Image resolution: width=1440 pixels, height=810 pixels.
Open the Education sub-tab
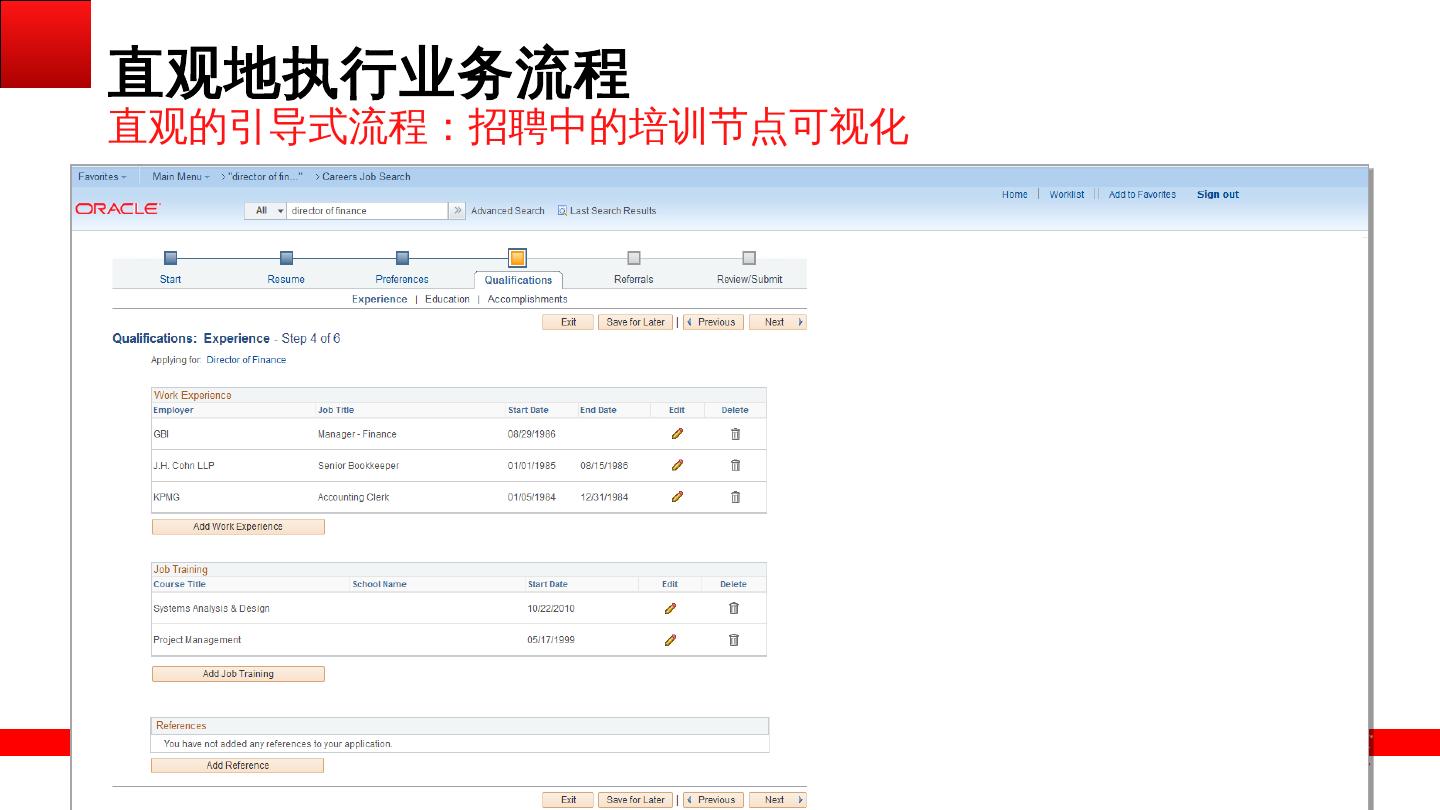(x=447, y=299)
